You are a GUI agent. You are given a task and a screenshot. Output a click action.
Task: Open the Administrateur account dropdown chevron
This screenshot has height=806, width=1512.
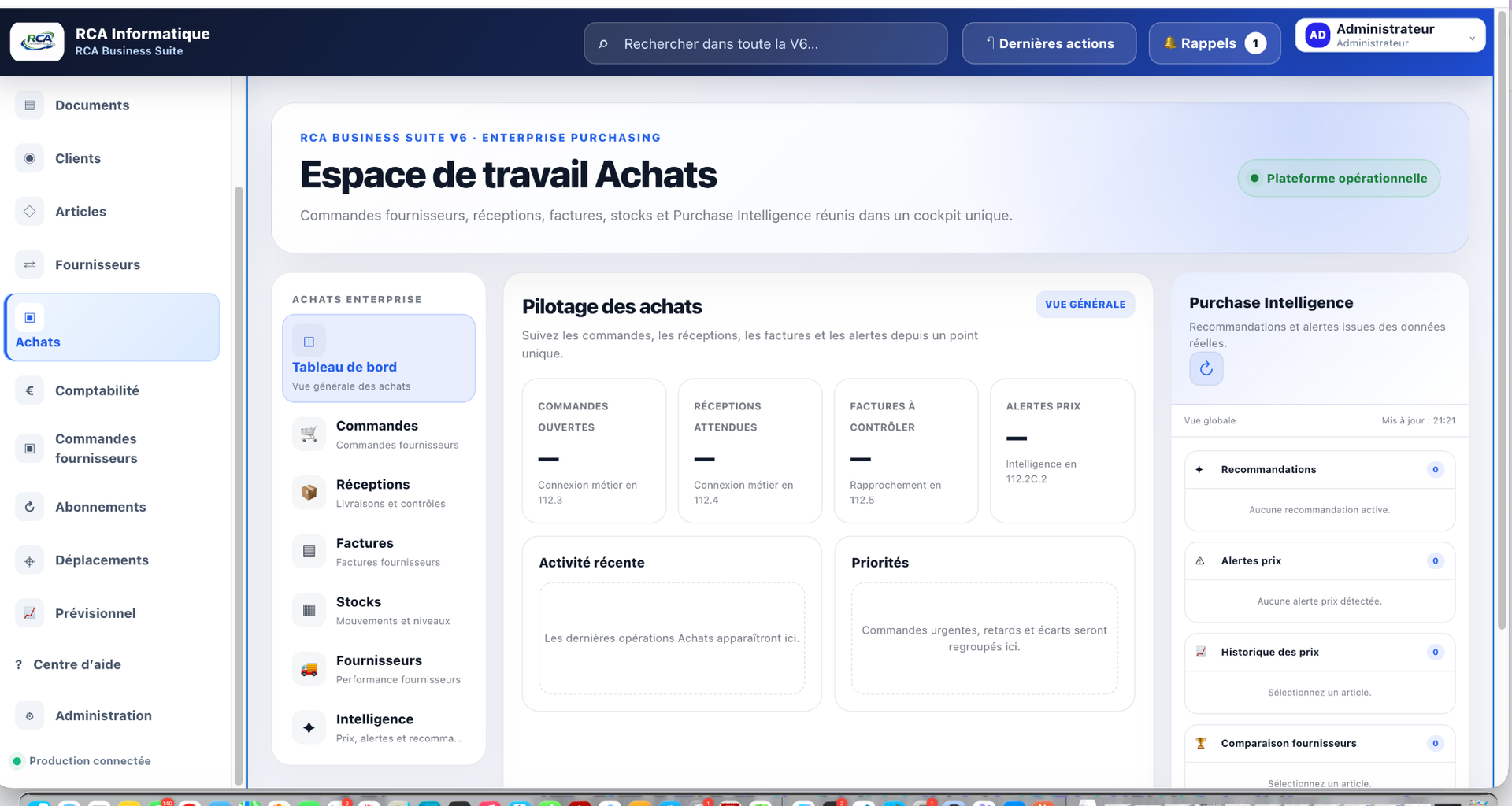[1471, 38]
